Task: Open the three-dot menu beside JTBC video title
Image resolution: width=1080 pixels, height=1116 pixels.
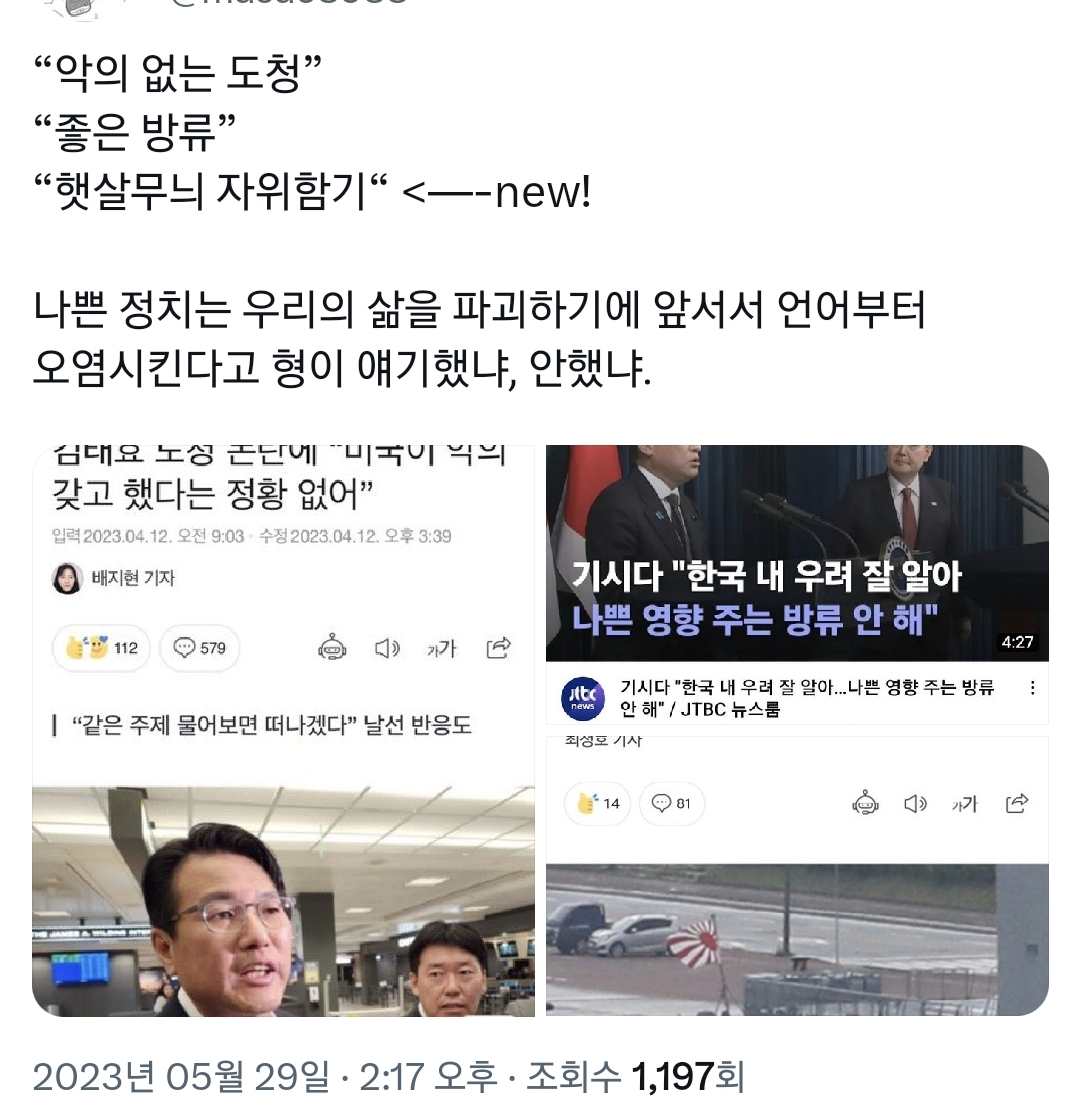Action: tap(1032, 688)
